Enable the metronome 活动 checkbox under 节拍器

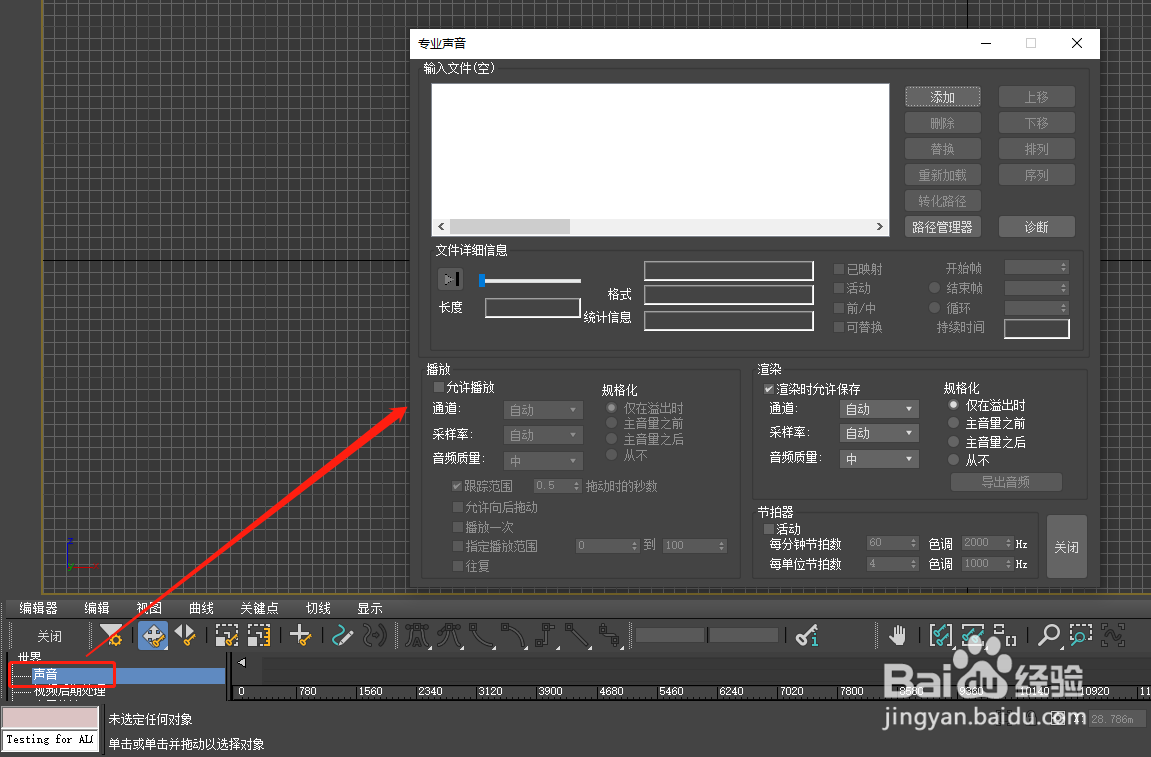769,529
